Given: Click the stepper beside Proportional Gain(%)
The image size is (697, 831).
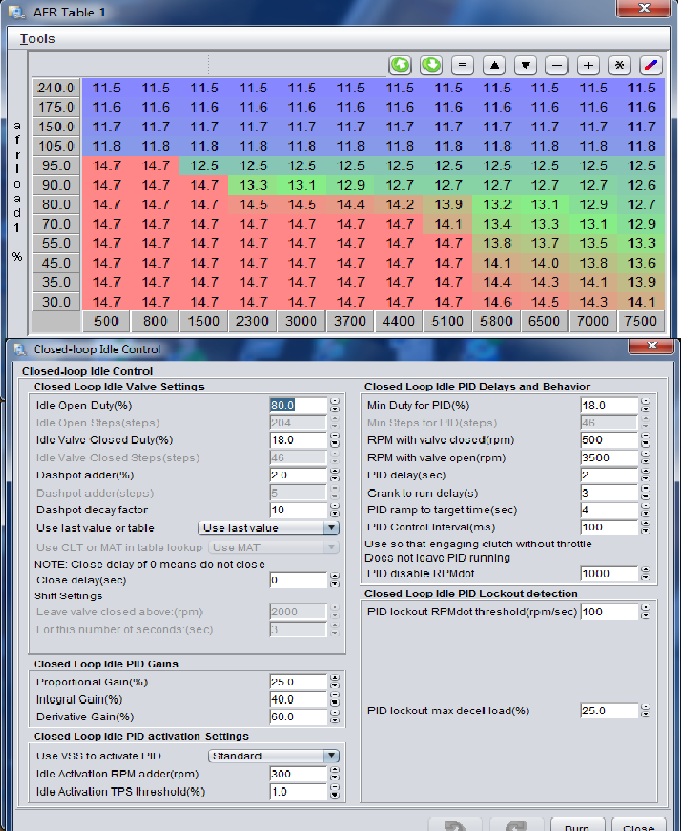Looking at the screenshot, I should coord(334,681).
